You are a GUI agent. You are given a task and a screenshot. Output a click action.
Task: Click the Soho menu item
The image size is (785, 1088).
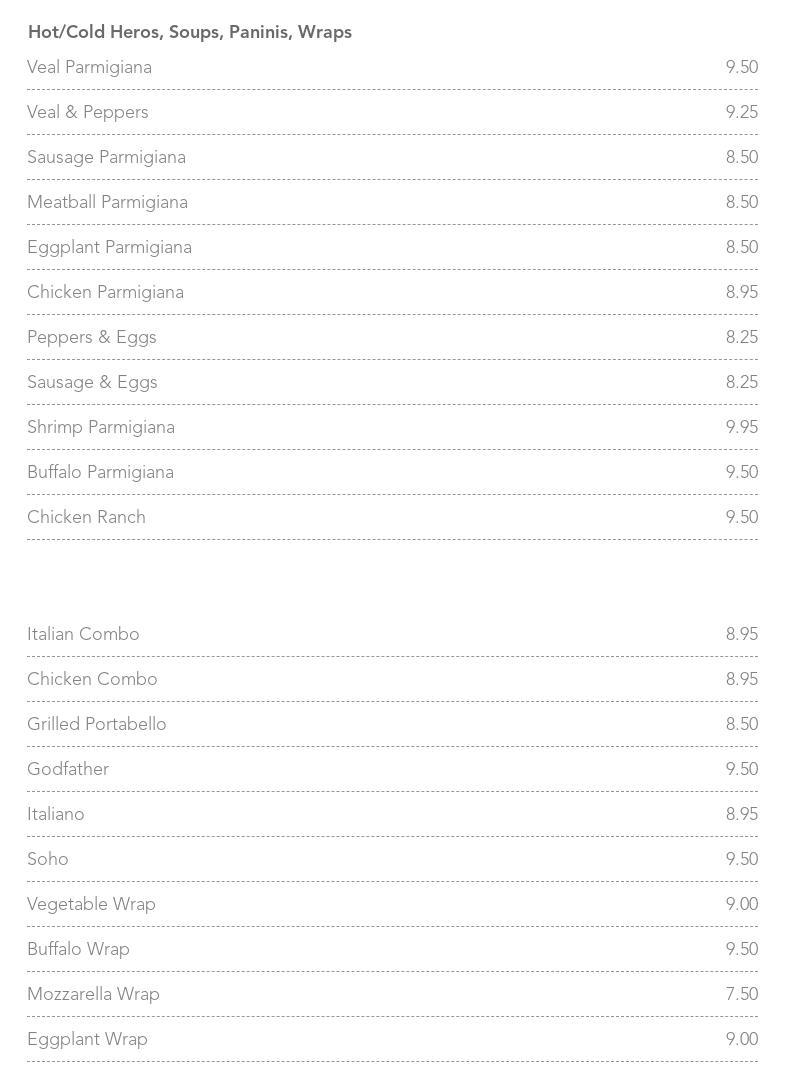pos(48,859)
